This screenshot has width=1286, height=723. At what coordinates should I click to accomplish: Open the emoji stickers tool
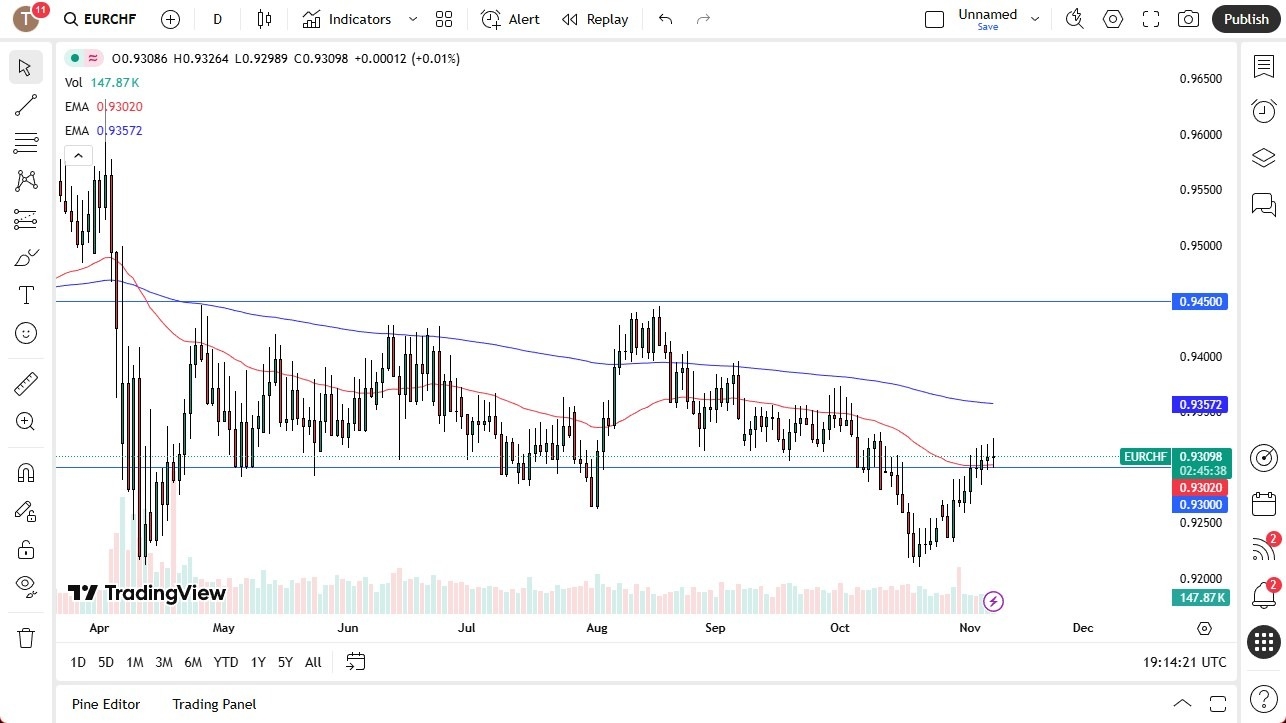click(26, 333)
